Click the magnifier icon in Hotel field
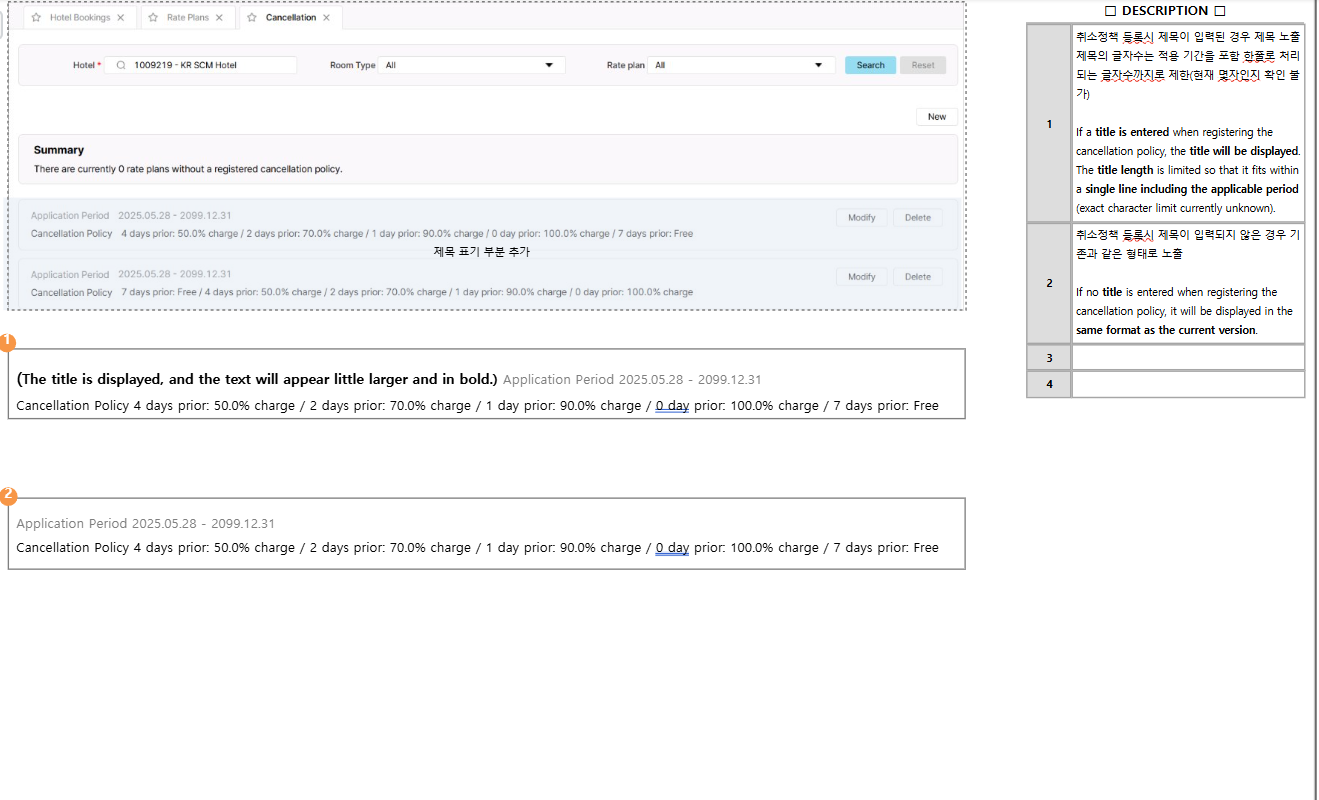This screenshot has width=1319, height=800. click(121, 65)
